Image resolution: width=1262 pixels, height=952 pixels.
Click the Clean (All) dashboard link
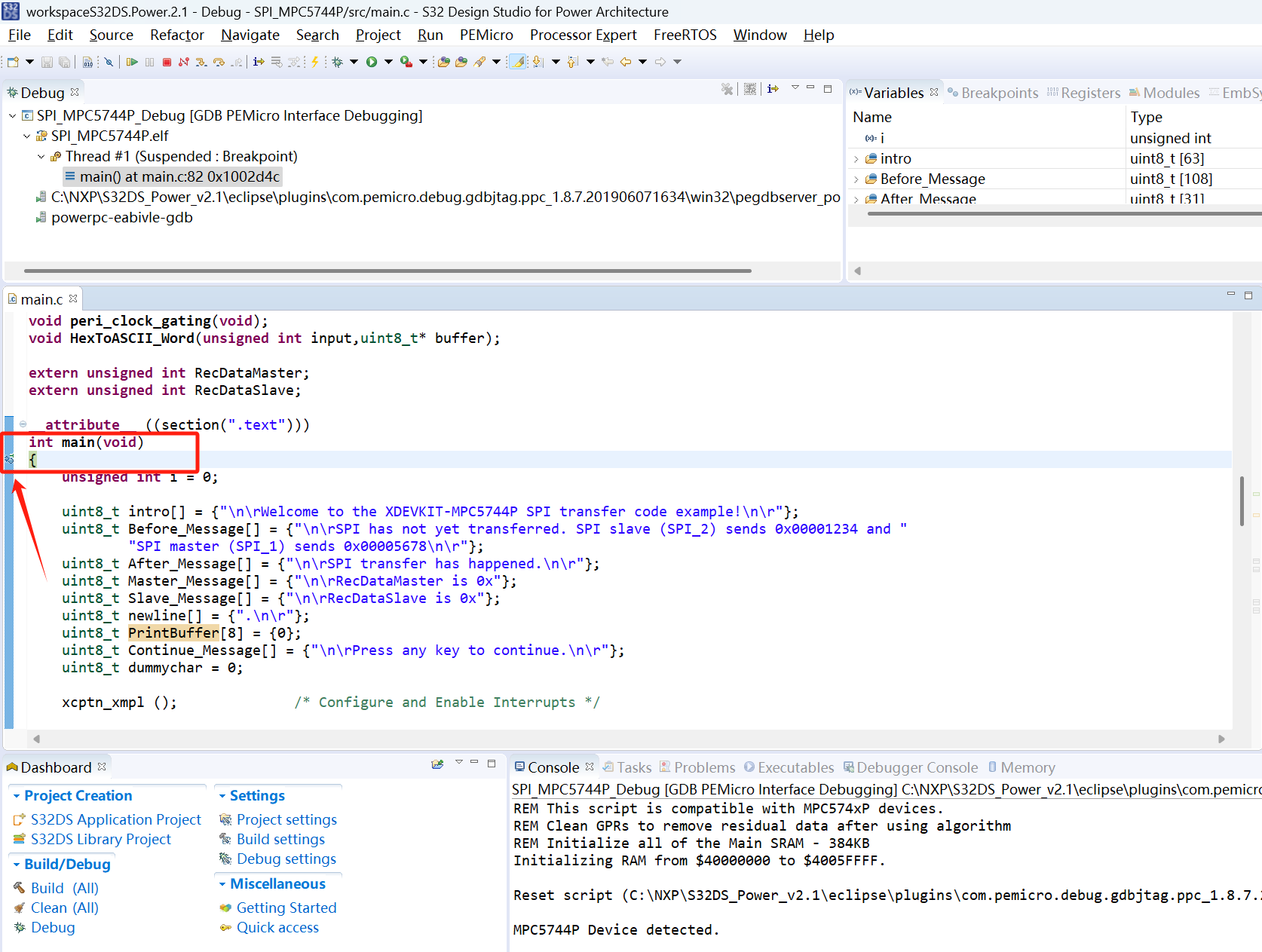[x=64, y=908]
